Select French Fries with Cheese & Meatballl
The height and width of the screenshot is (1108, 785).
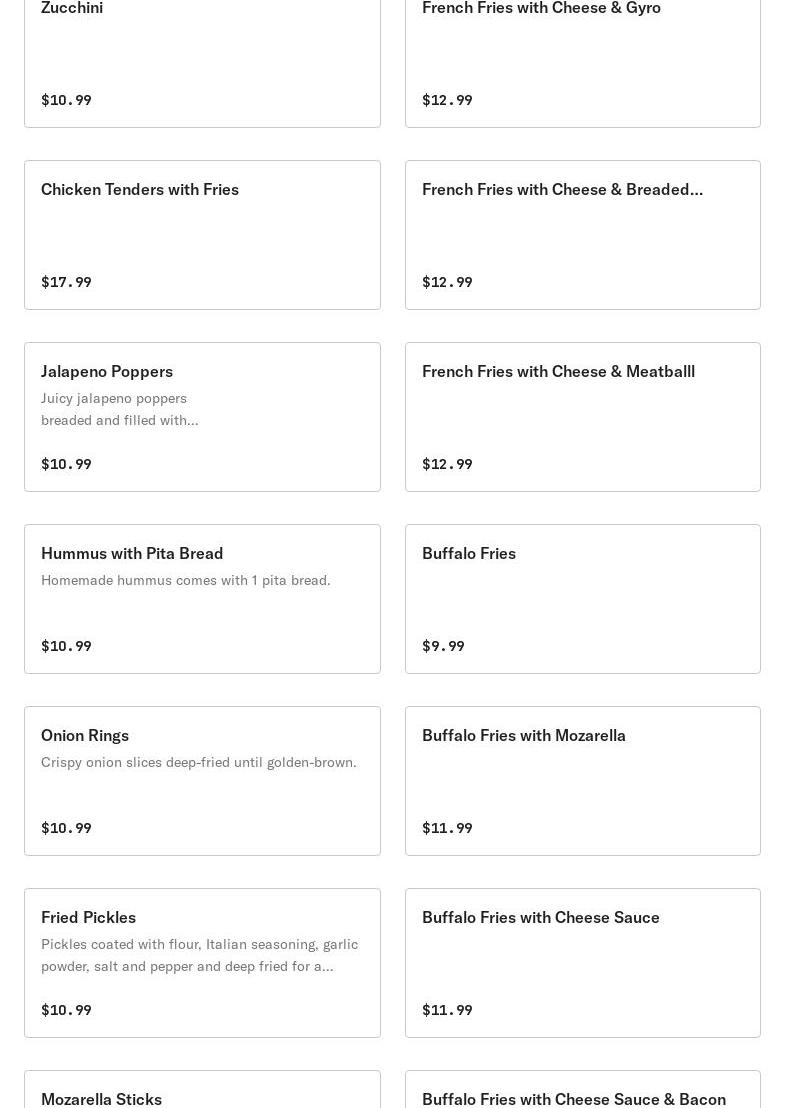point(558,371)
